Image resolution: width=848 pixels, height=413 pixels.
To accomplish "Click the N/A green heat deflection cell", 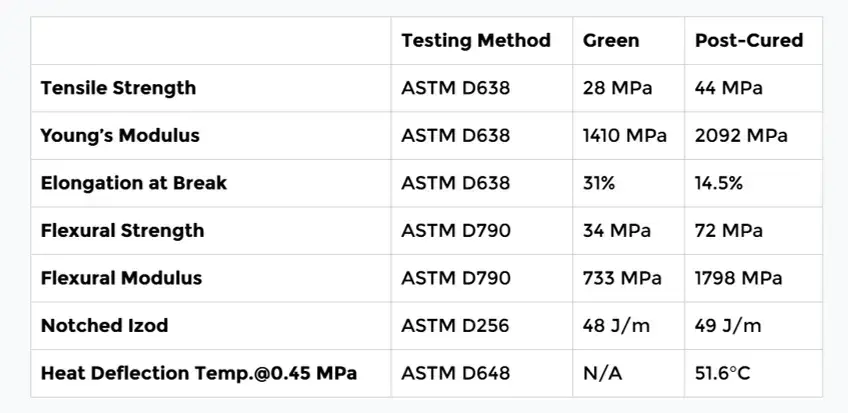I will [x=600, y=374].
